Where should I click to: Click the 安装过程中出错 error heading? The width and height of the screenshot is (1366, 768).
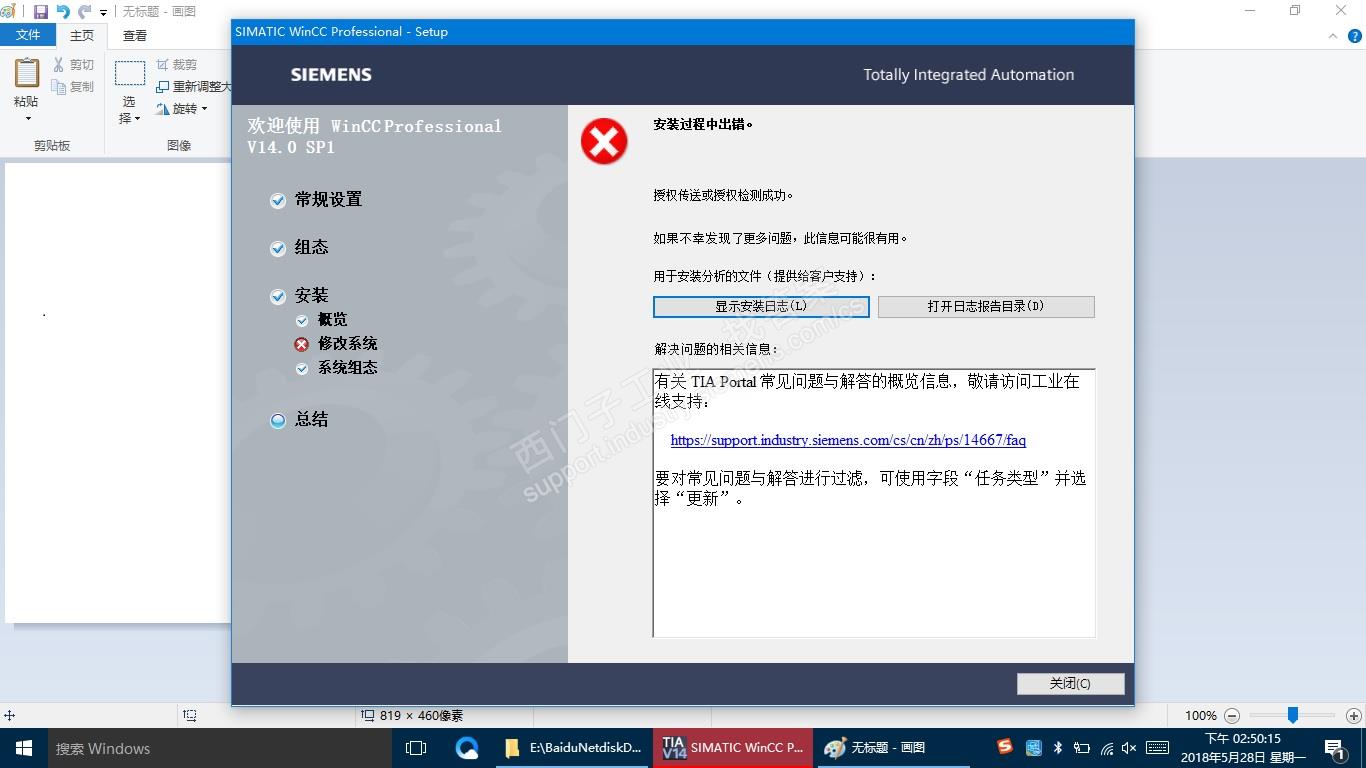pyautogui.click(x=703, y=125)
